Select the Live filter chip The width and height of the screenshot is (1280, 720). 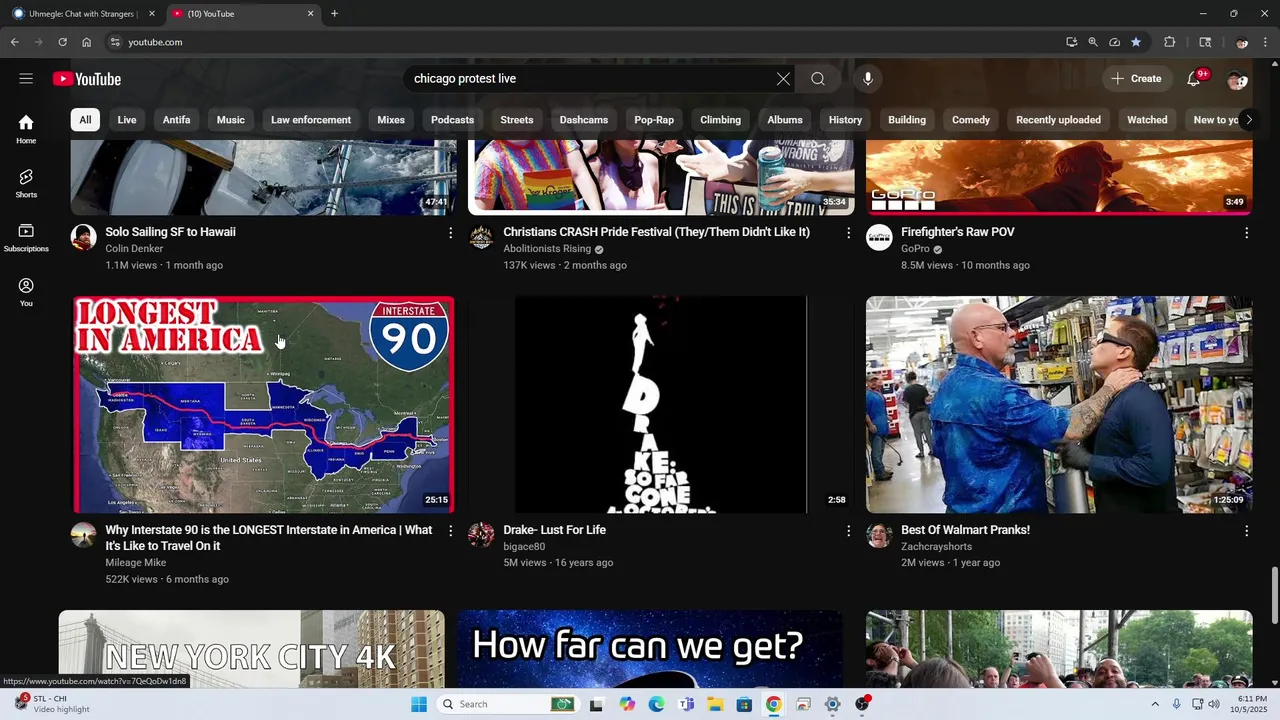[127, 120]
